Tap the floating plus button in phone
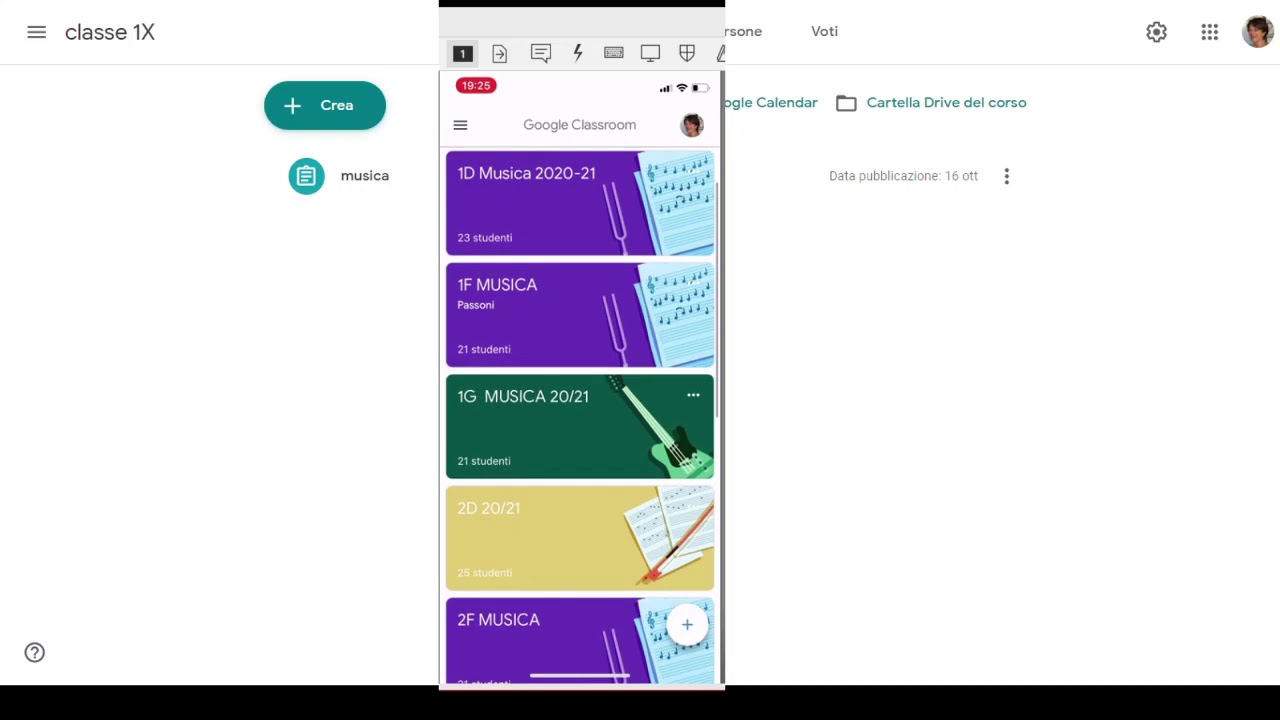Viewport: 1280px width, 720px height. tap(687, 626)
